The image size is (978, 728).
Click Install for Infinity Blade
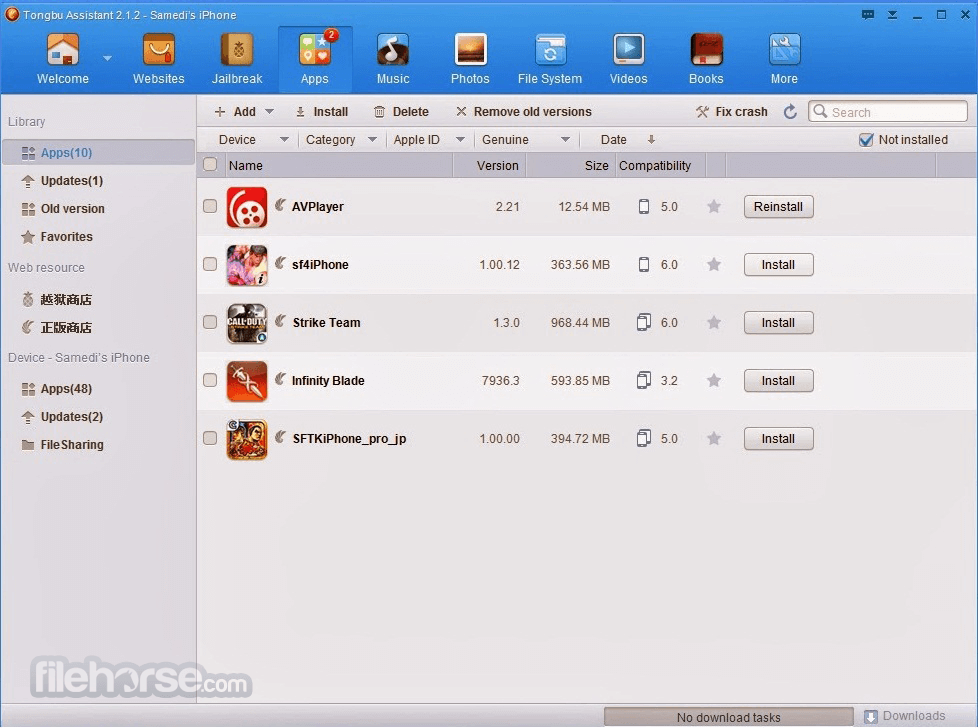point(778,381)
